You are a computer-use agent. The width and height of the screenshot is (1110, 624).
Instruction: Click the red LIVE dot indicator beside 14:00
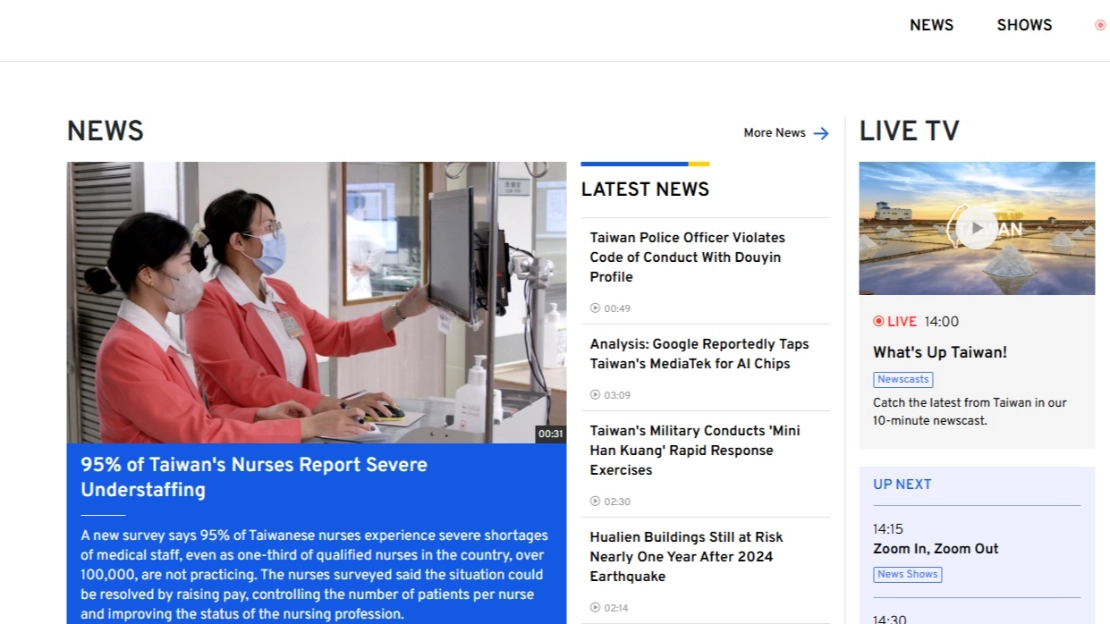click(879, 321)
